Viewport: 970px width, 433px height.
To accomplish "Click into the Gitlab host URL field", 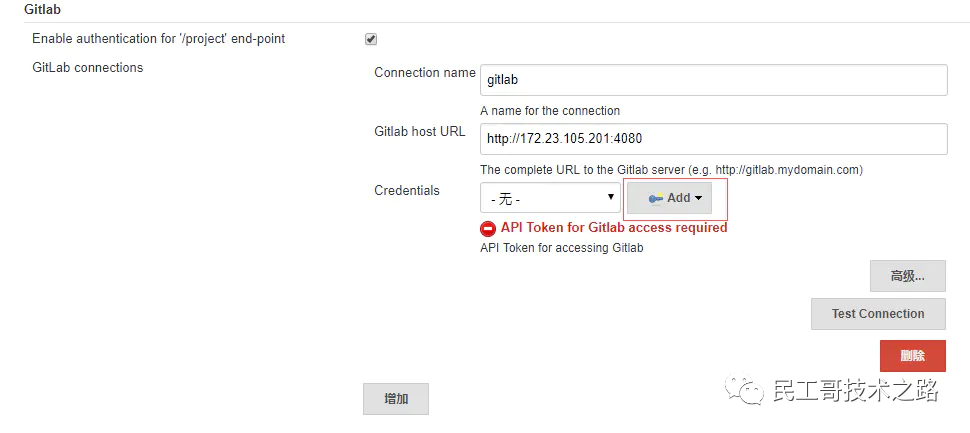I will click(713, 139).
